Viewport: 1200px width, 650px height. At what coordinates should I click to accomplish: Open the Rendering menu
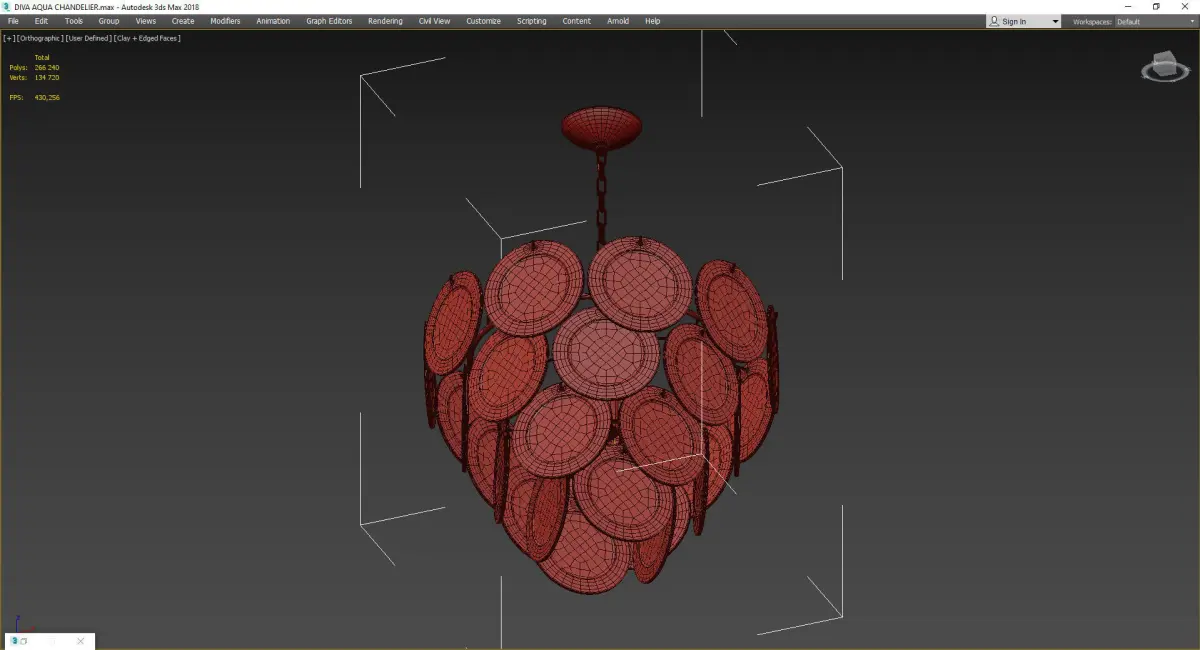pos(385,21)
